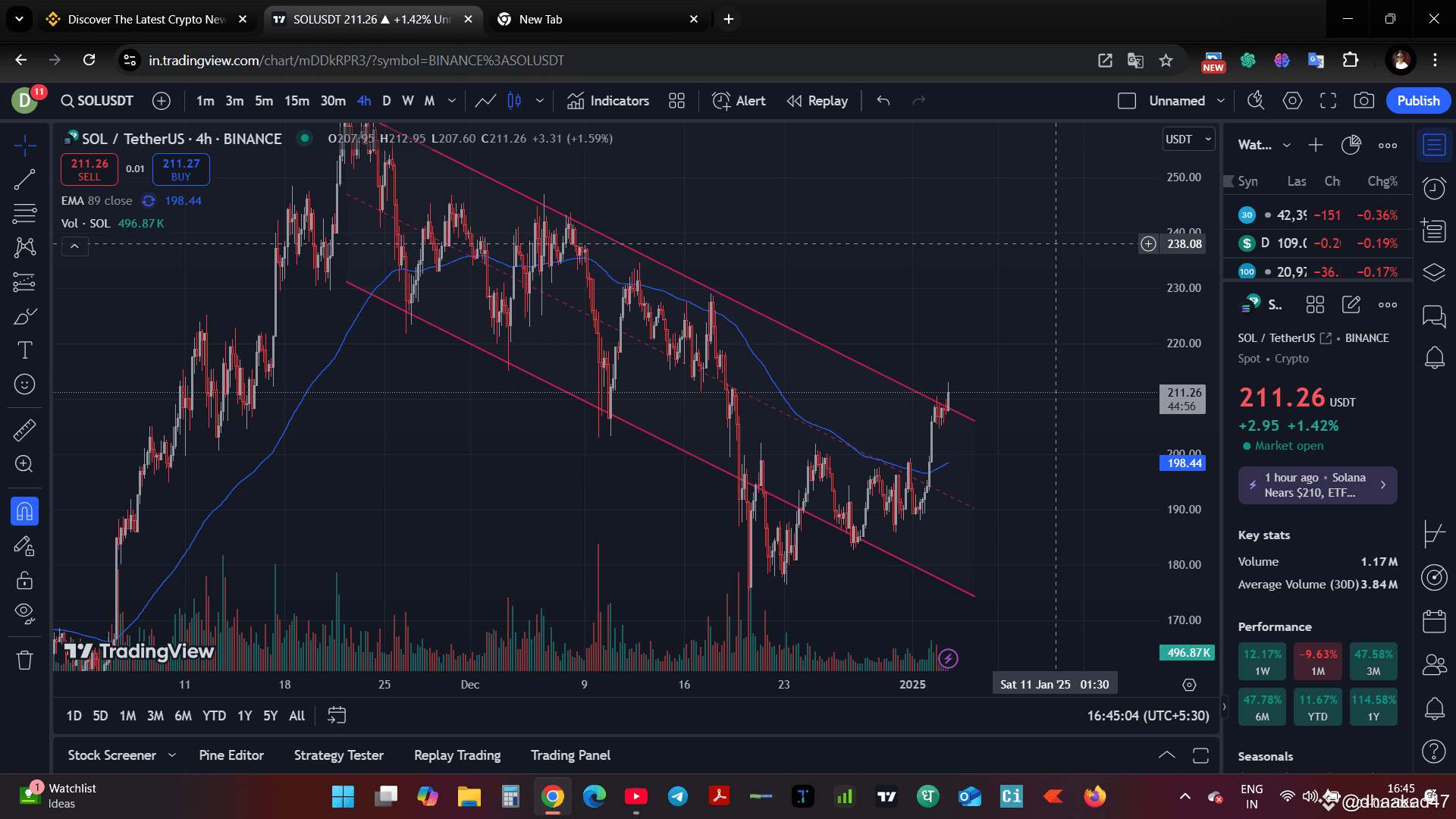This screenshot has height=819, width=1456.
Task: Select the brush drawing tool
Action: (x=24, y=316)
